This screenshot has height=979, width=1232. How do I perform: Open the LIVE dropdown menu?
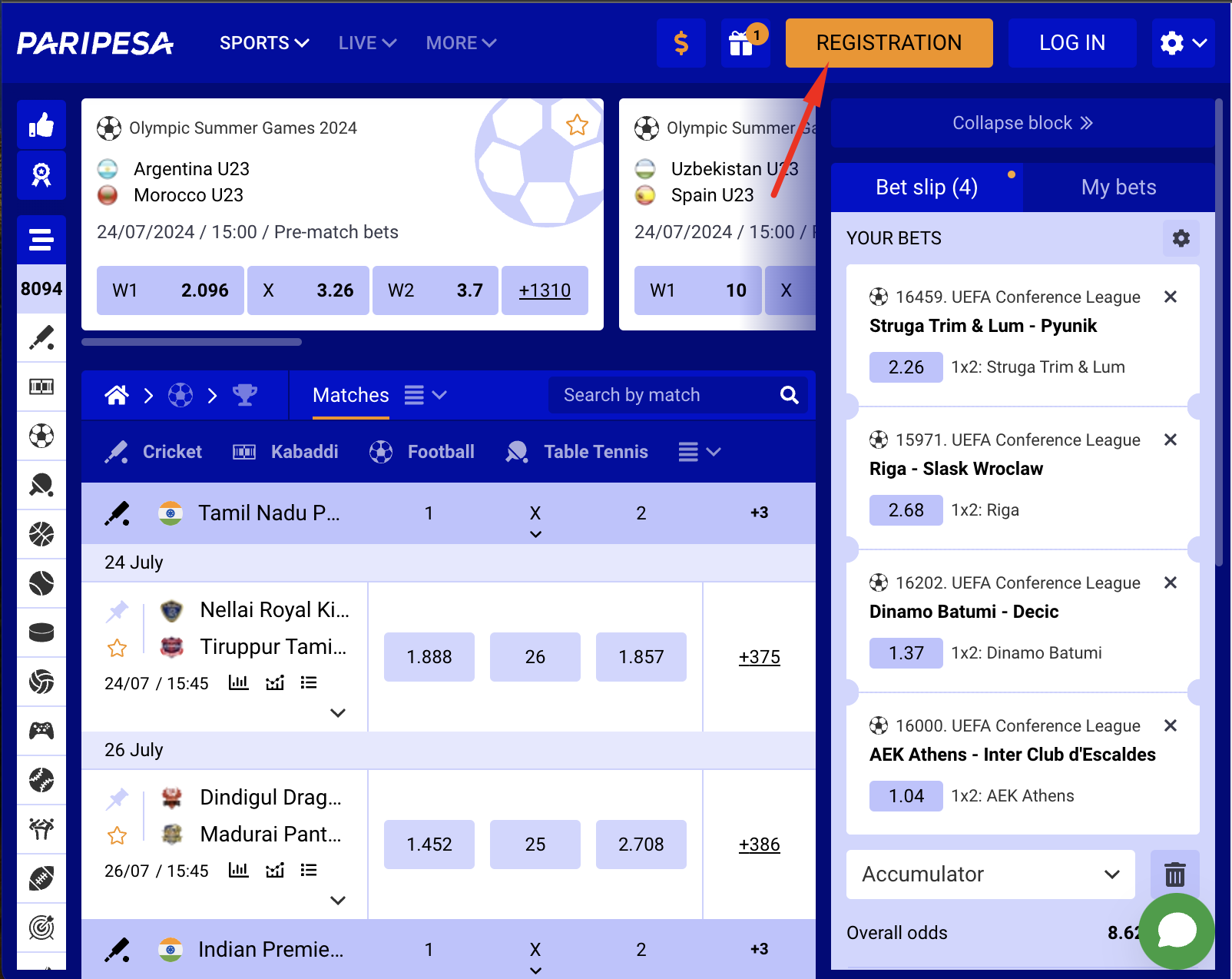[367, 43]
